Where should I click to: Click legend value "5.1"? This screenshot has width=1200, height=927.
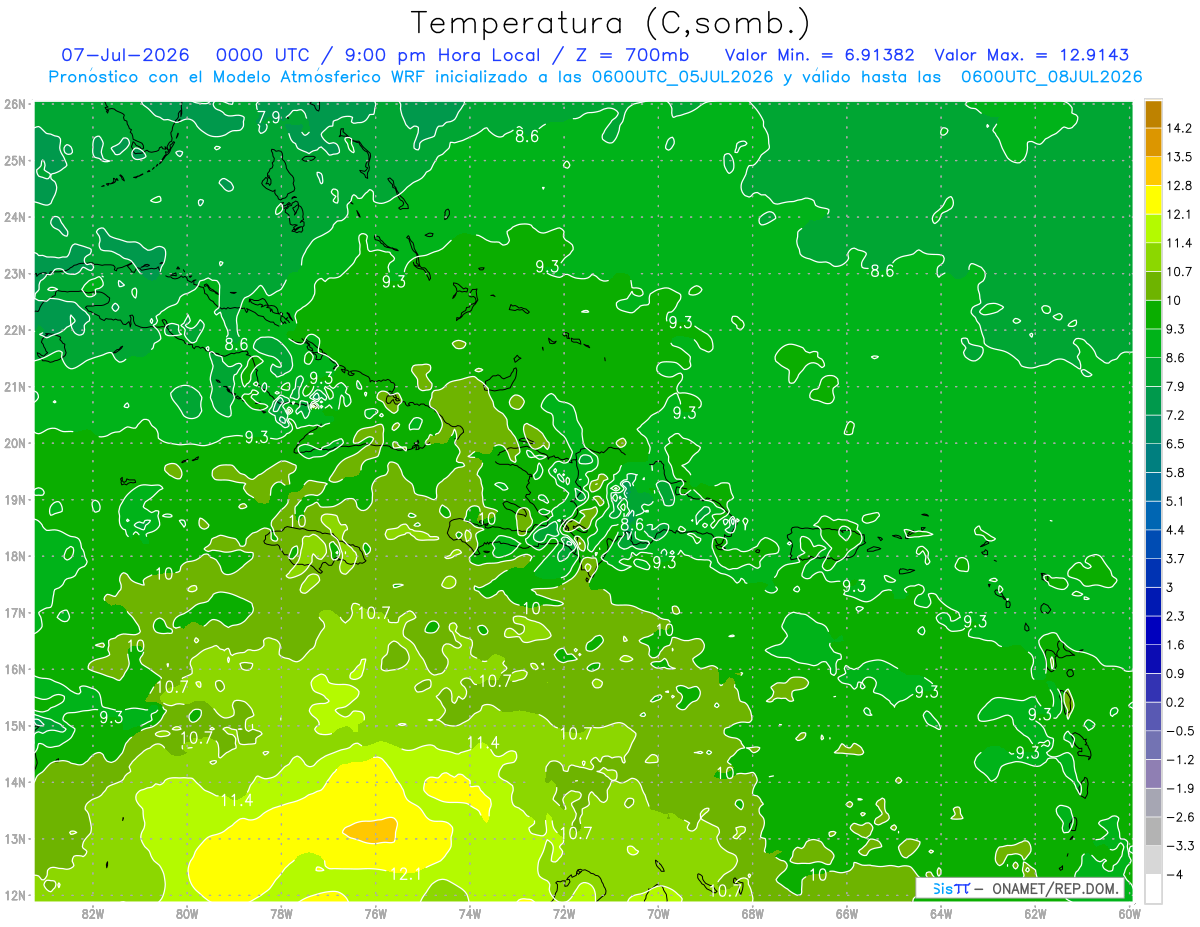pyautogui.click(x=1175, y=501)
